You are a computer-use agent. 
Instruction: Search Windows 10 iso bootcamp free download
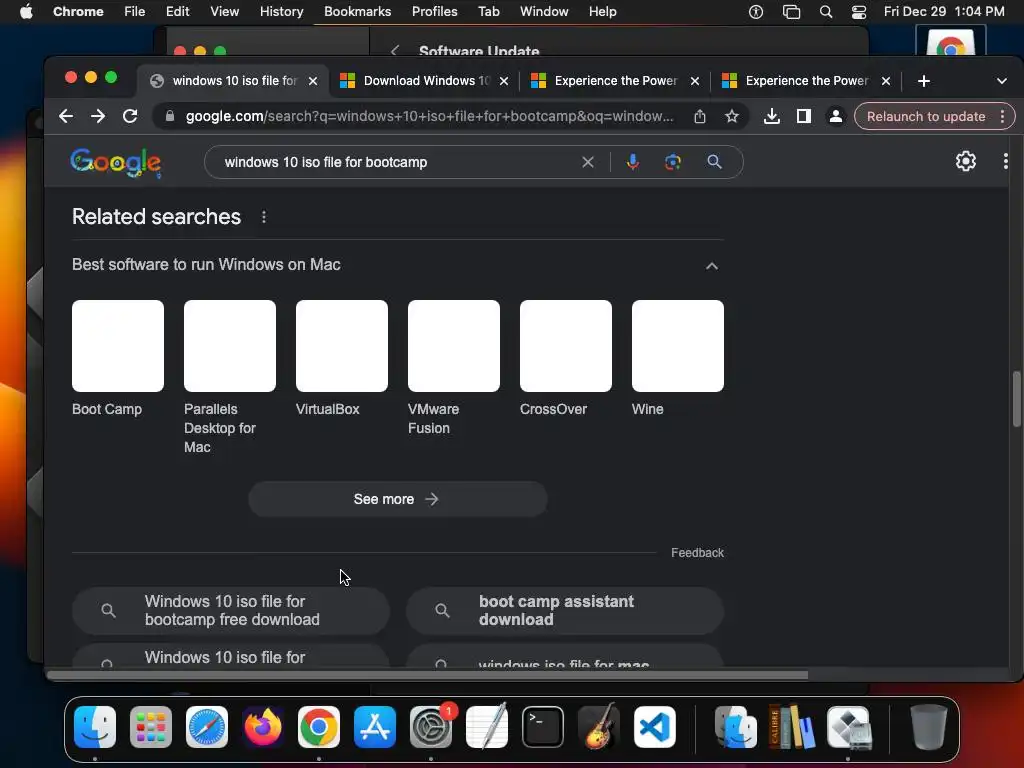point(231,611)
